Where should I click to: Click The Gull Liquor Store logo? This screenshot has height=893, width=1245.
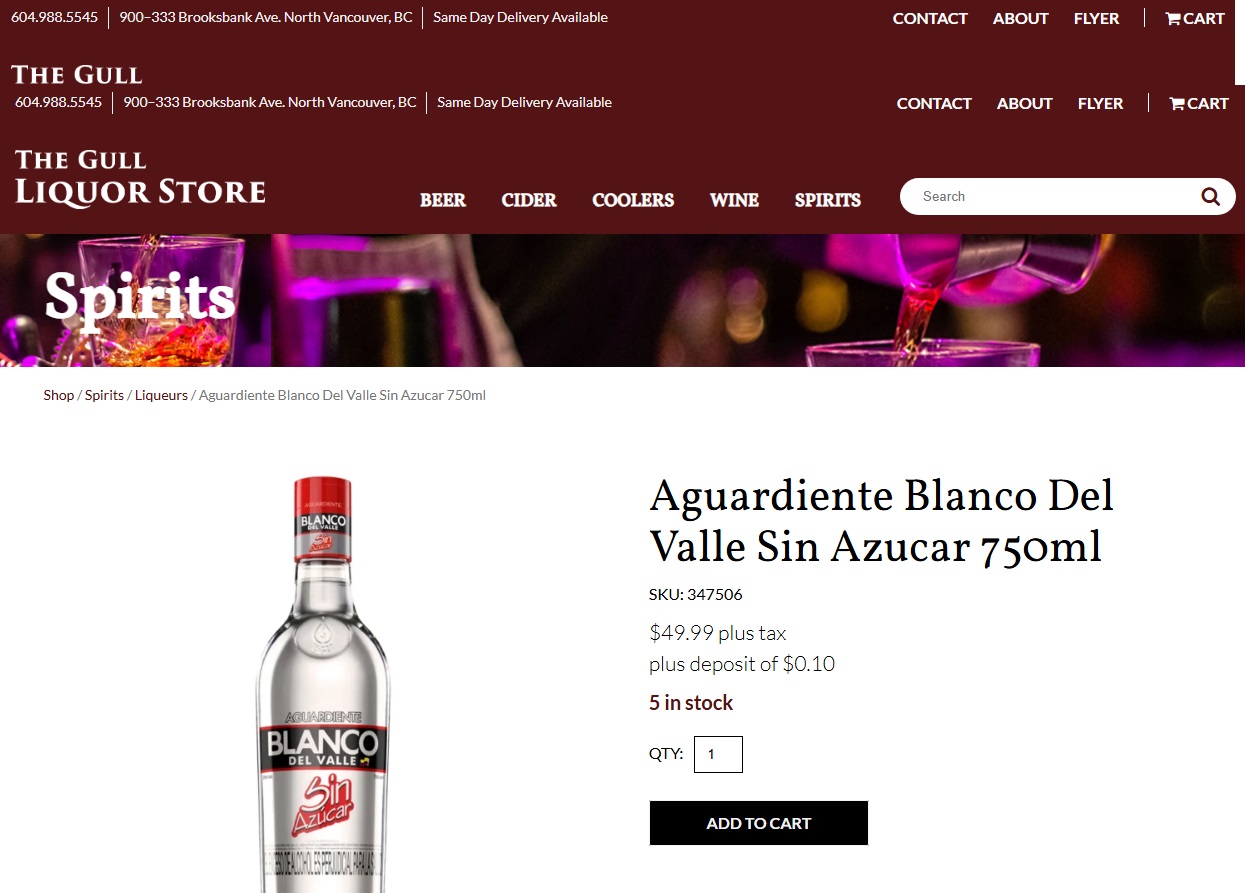140,178
